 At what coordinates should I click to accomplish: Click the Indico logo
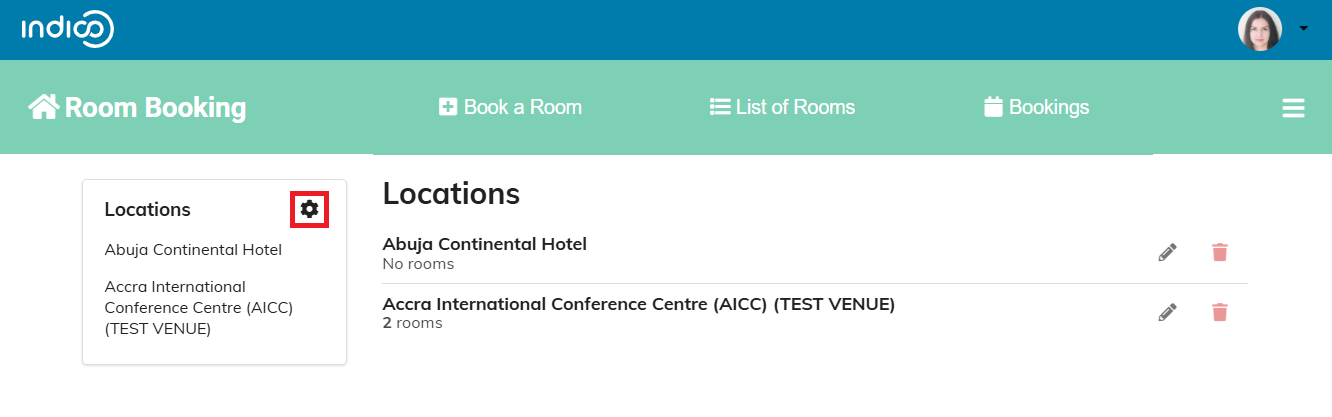(68, 29)
